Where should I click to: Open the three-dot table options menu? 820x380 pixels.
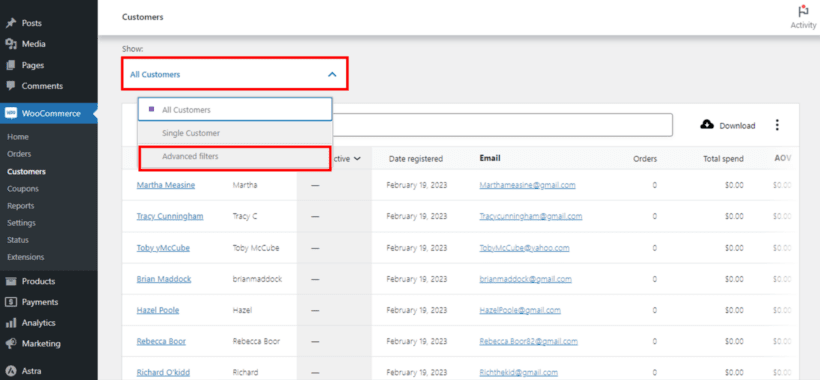777,125
